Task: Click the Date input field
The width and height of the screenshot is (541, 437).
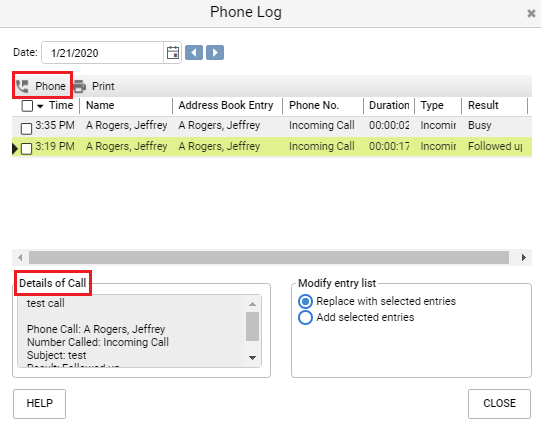Action: coord(102,53)
